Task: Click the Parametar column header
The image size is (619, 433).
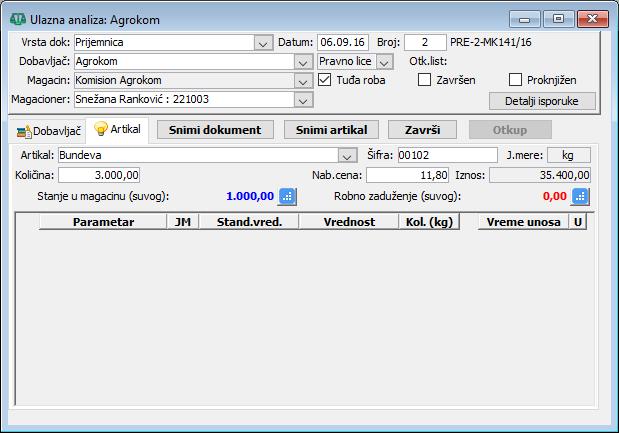Action: [x=103, y=222]
